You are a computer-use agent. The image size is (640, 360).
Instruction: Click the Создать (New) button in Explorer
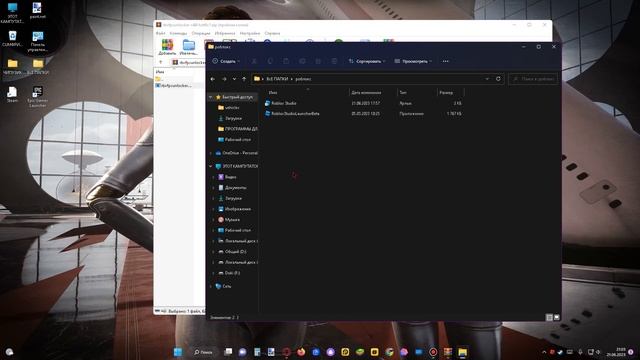point(226,61)
